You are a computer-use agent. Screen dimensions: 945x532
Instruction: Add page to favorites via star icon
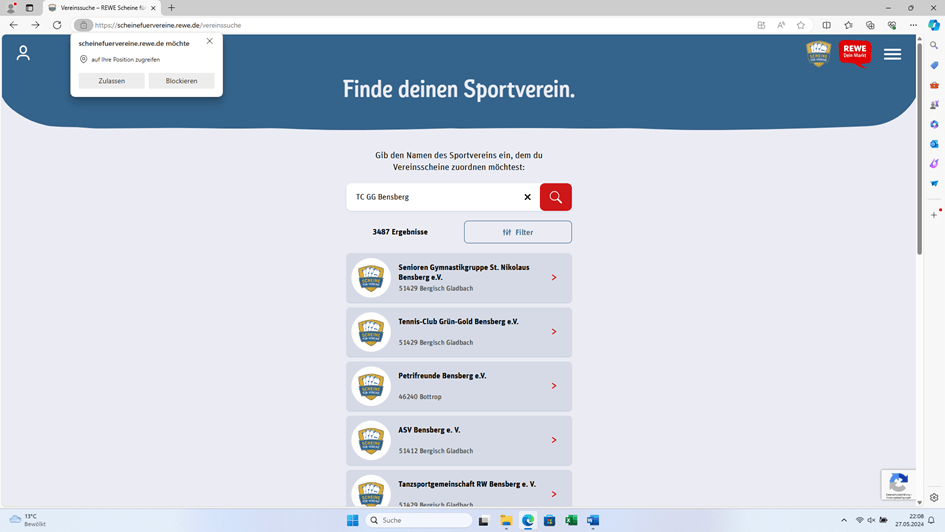coord(800,25)
